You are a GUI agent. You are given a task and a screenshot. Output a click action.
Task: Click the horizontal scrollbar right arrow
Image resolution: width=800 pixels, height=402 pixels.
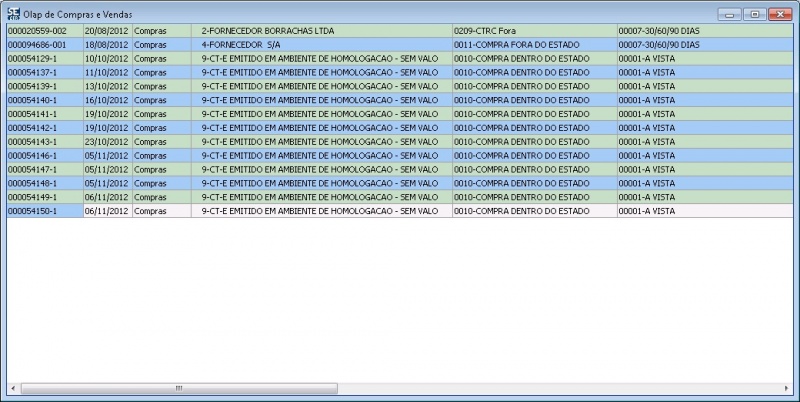tap(788, 388)
